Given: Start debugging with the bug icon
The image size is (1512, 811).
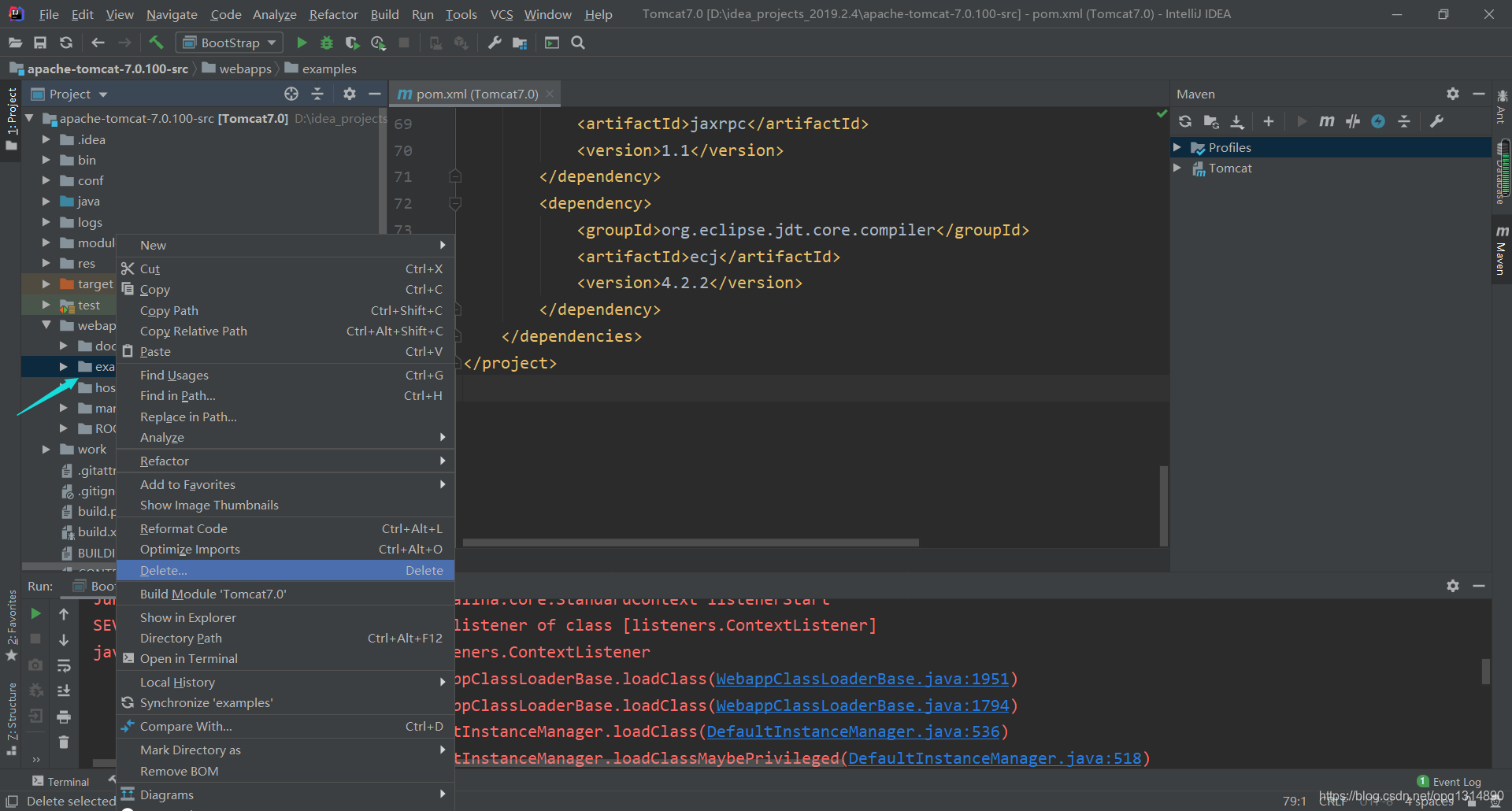Looking at the screenshot, I should point(327,43).
